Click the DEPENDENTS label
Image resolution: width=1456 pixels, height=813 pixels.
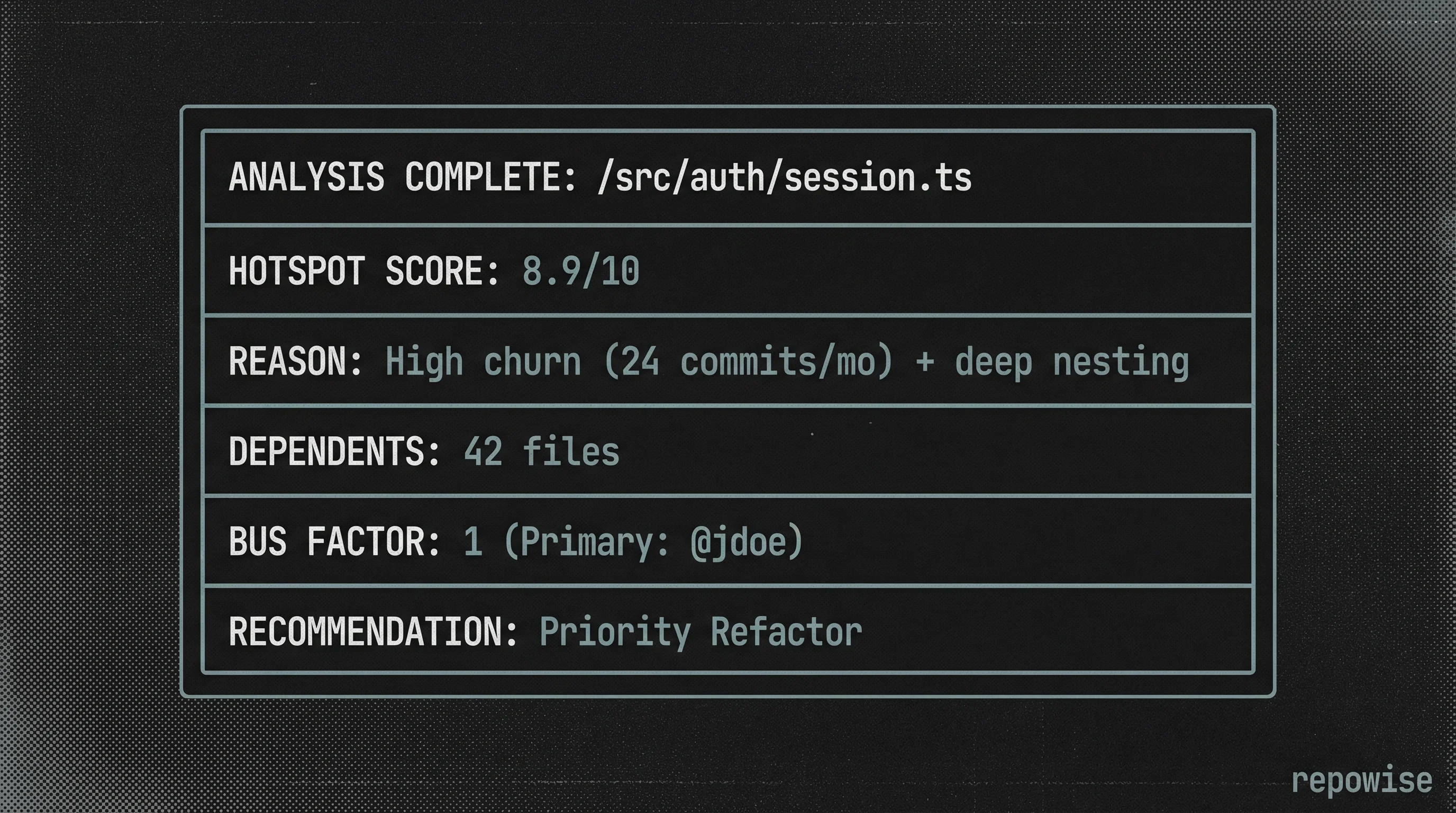[334, 451]
